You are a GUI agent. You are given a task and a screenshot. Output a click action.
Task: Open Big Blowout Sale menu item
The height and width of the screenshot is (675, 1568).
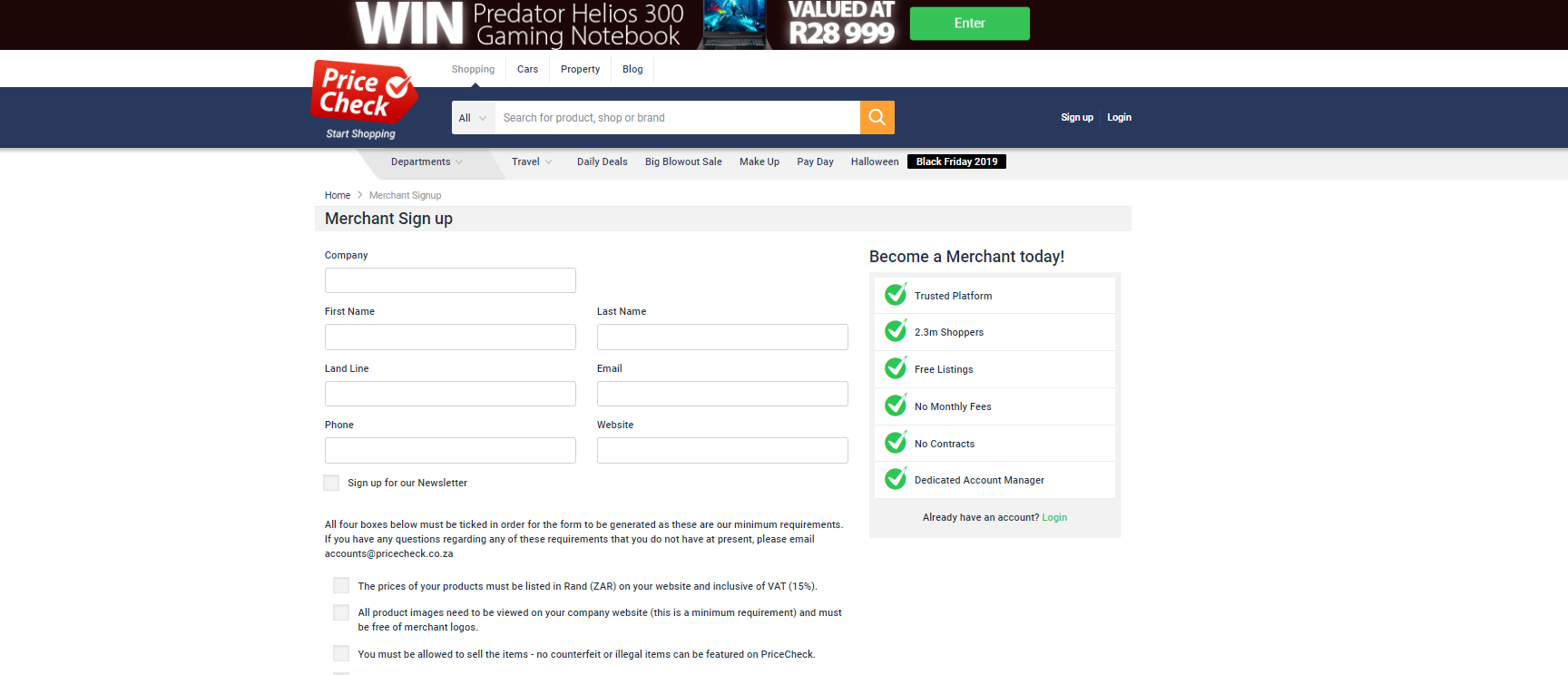(x=683, y=161)
